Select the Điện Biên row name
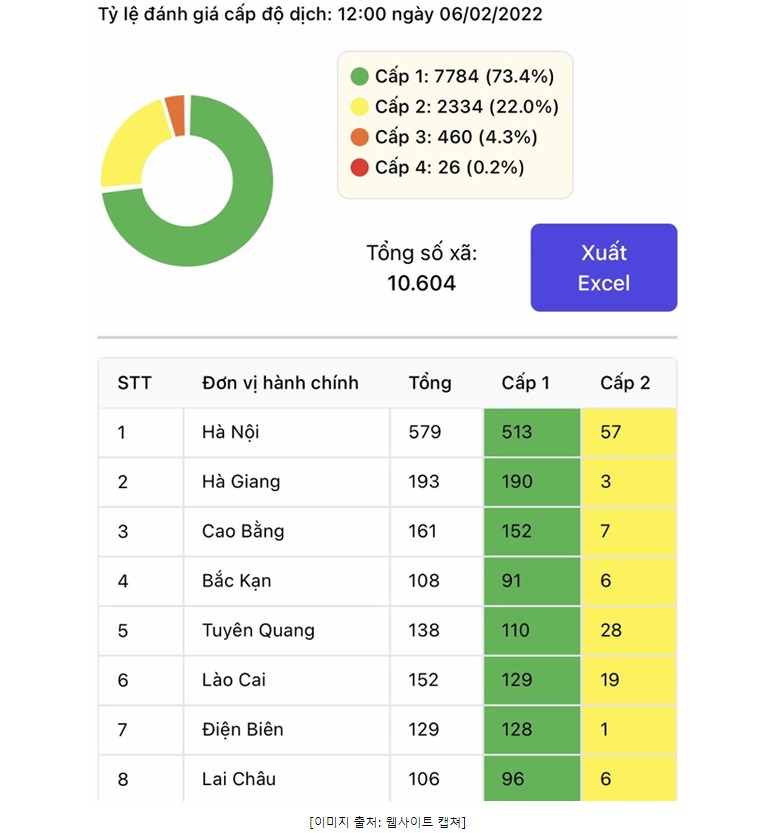 pos(243,730)
